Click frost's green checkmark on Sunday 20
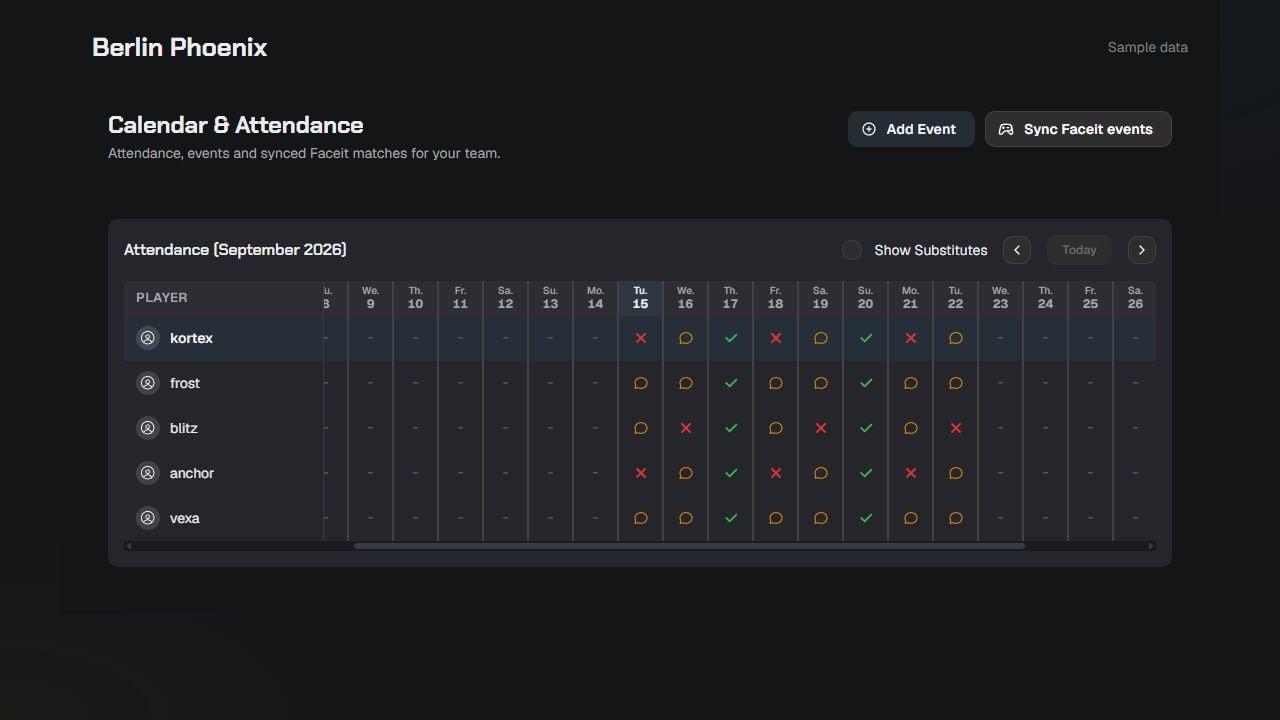This screenshot has height=720, width=1280. (866, 383)
